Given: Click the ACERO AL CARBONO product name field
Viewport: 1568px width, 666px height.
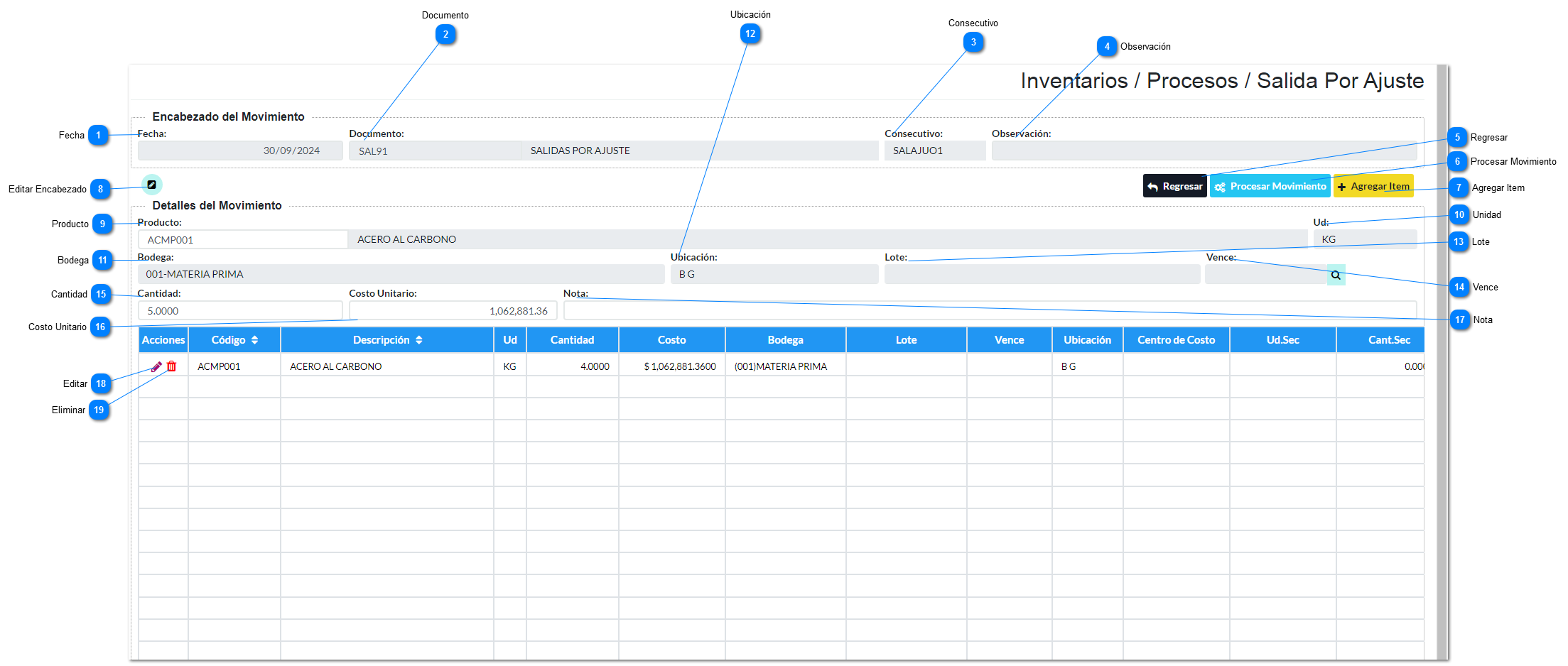Looking at the screenshot, I should pyautogui.click(x=828, y=239).
